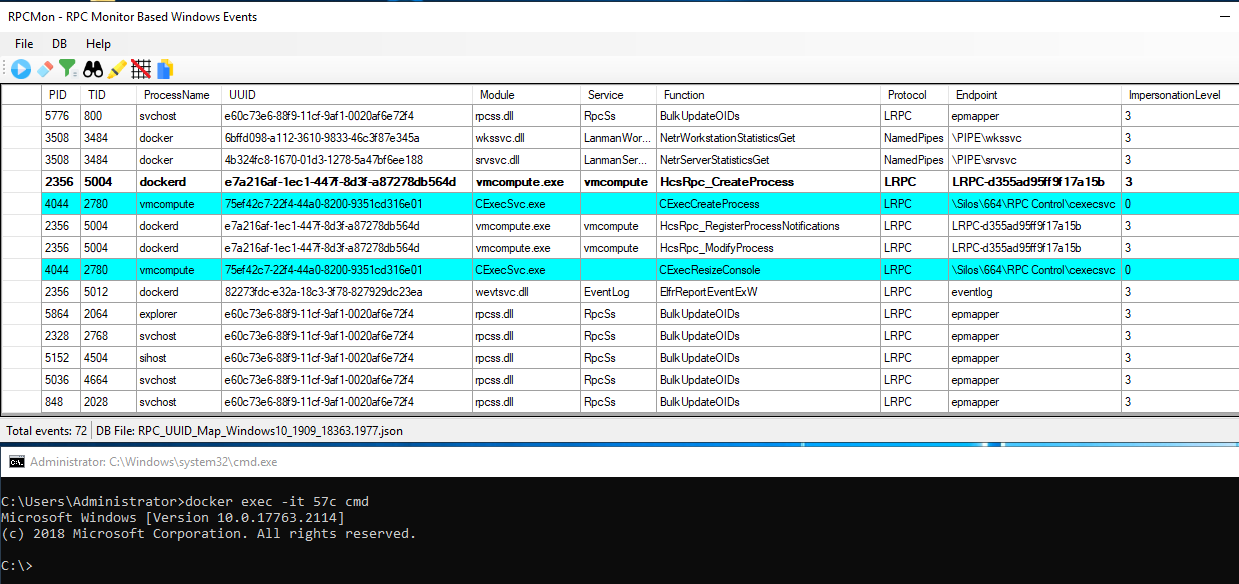Image resolution: width=1239 pixels, height=584 pixels.
Task: Select the bold HcsRpc_CreateProcess row
Action: [619, 182]
